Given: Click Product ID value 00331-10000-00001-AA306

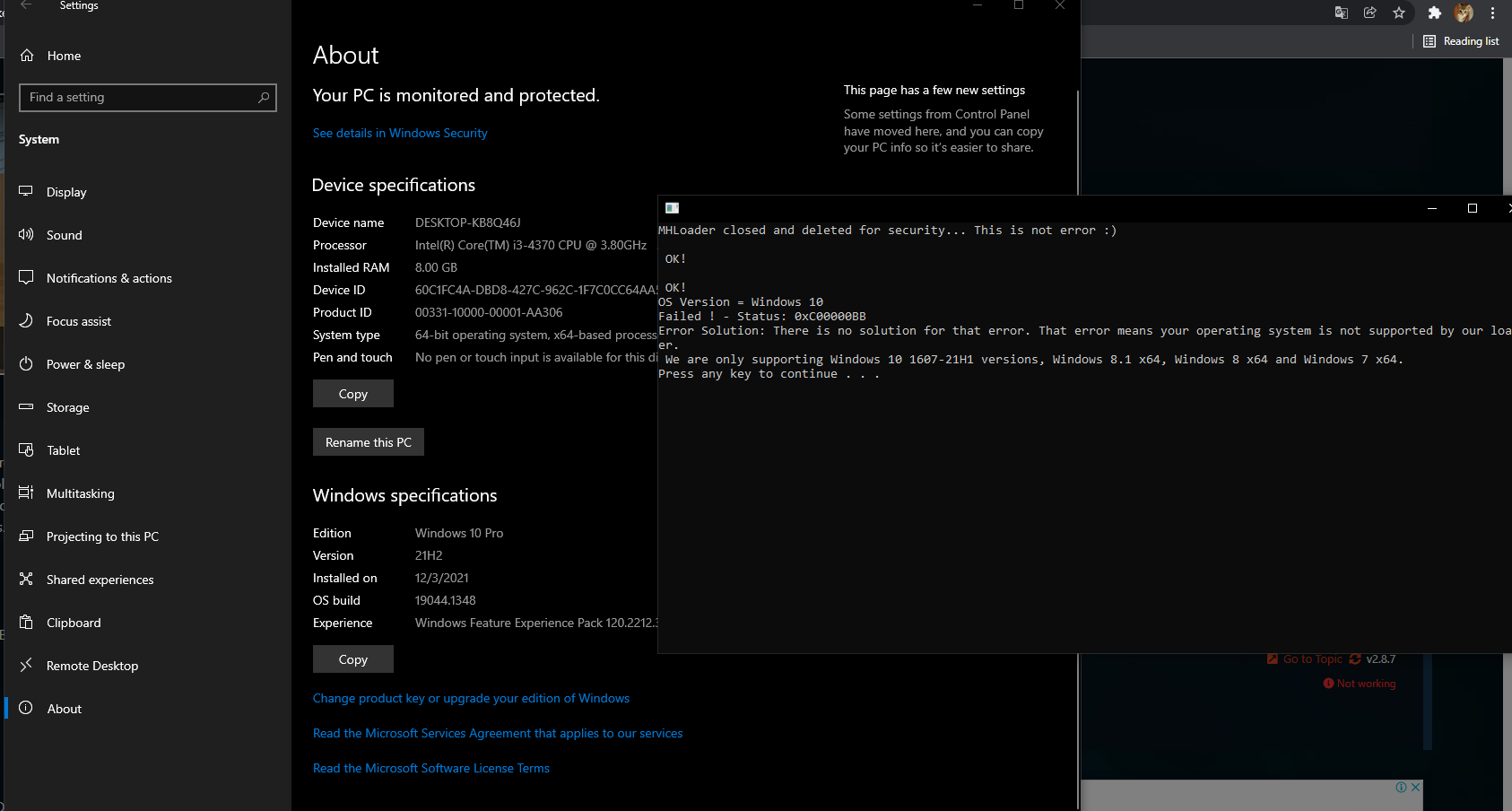Looking at the screenshot, I should click(x=489, y=312).
